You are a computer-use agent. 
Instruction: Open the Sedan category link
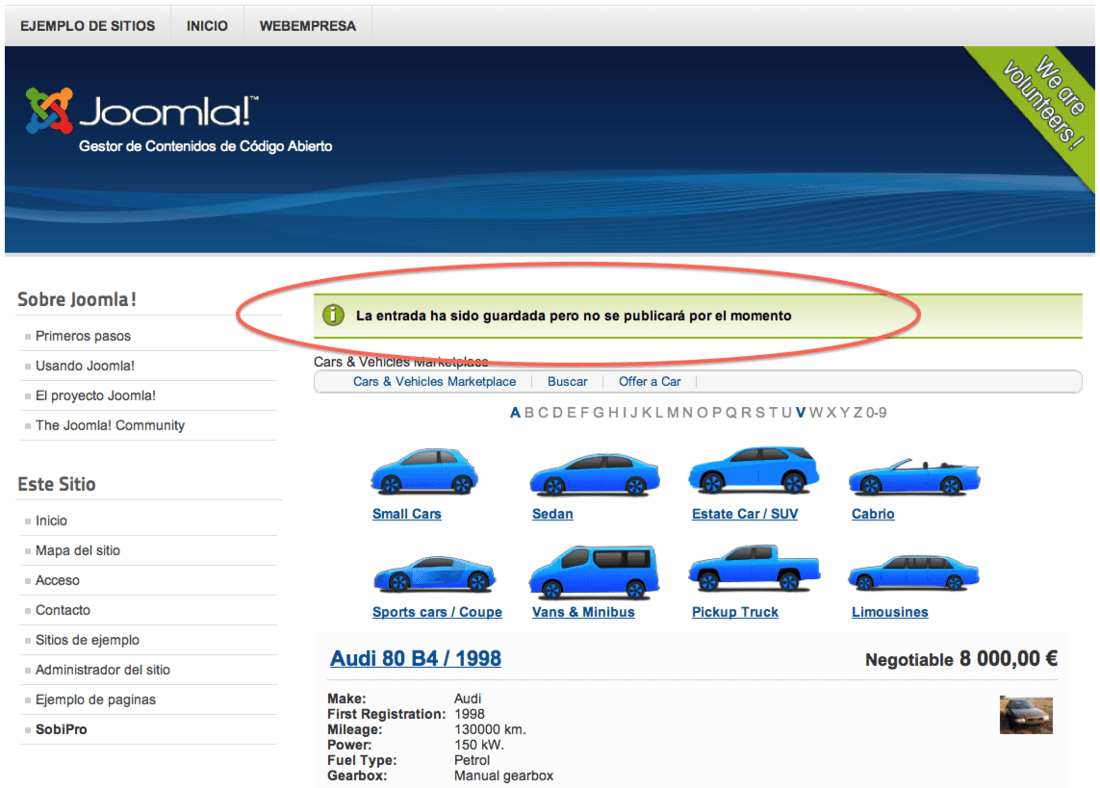pos(553,514)
